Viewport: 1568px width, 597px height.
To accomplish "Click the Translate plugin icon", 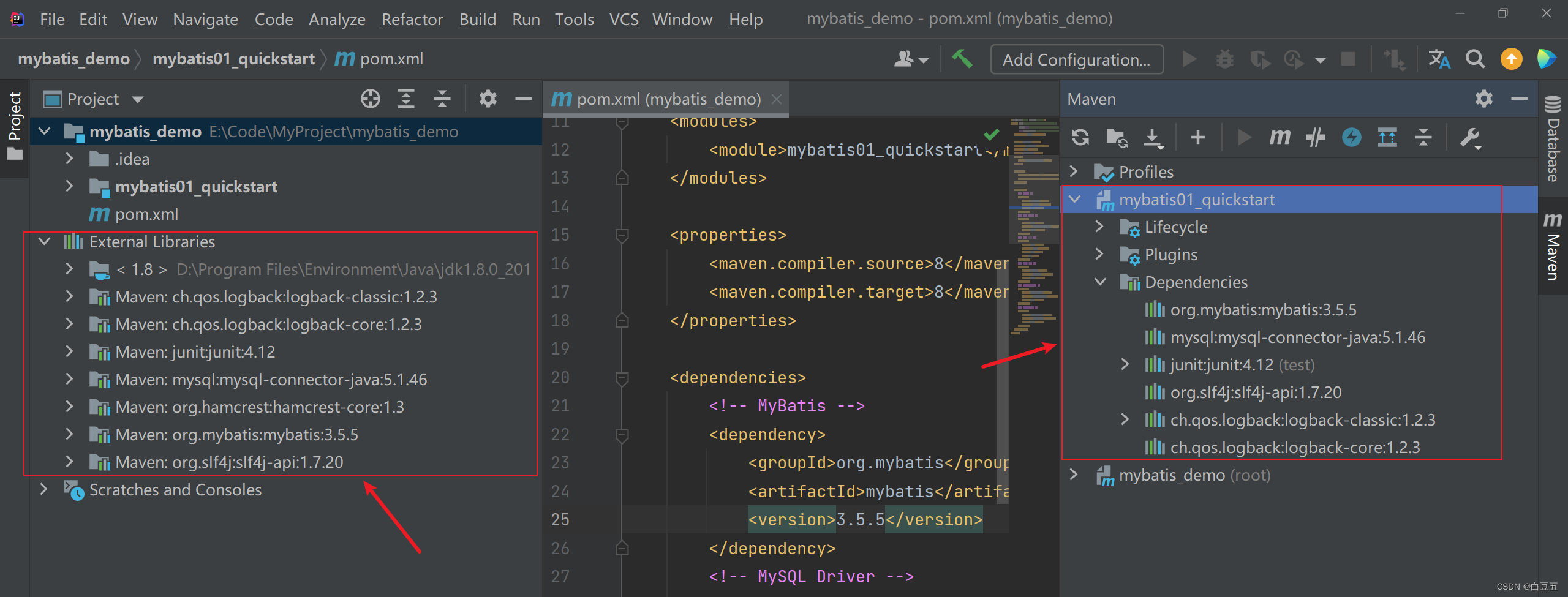I will tap(1439, 59).
